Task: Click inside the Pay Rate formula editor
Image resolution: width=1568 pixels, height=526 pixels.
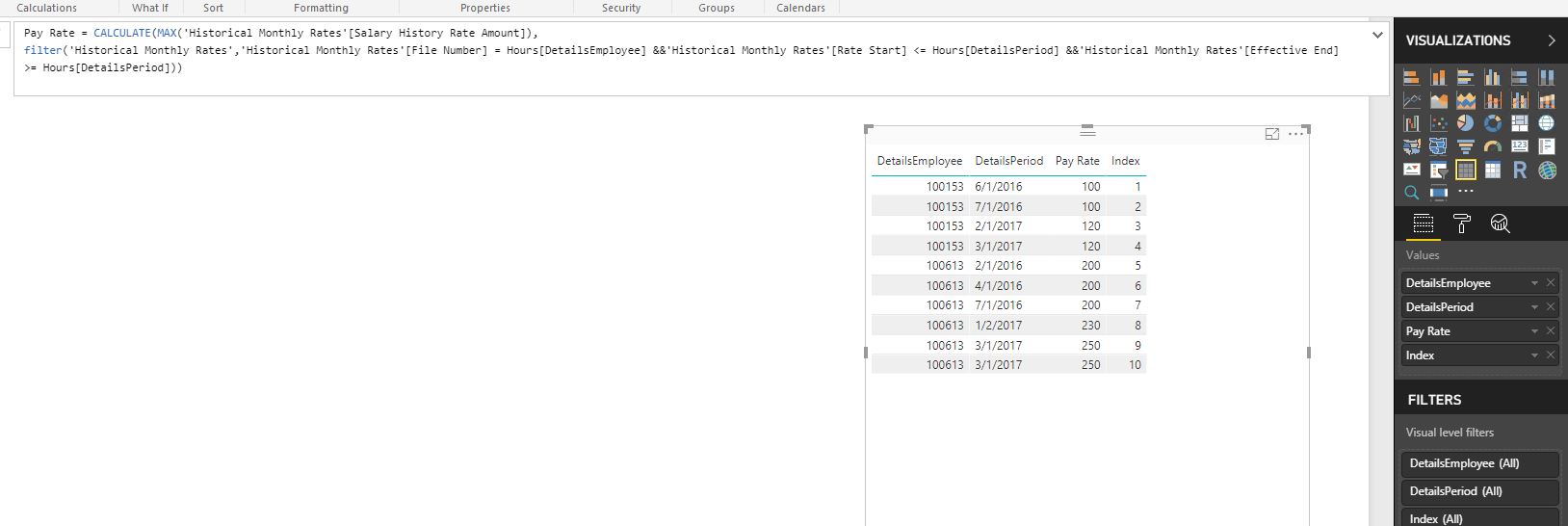Action: (701, 58)
